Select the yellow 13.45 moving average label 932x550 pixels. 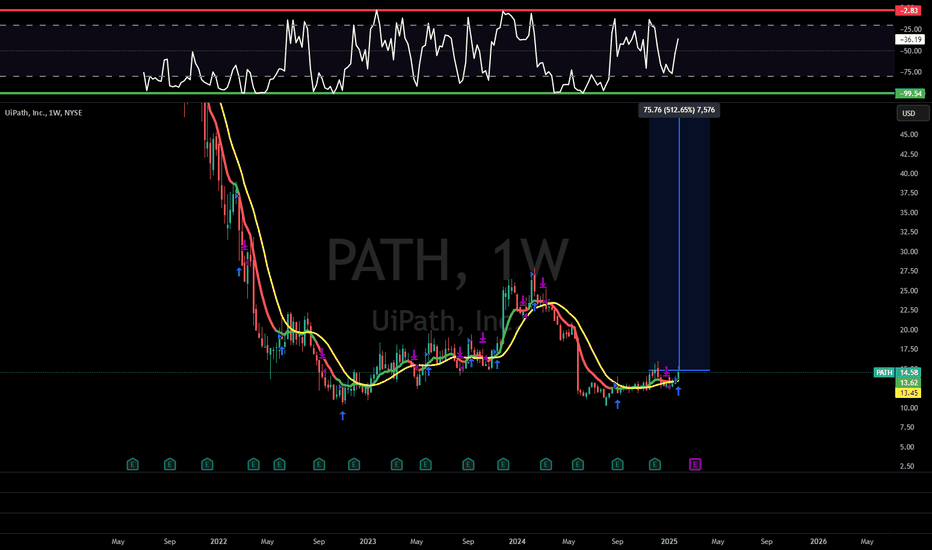pos(909,393)
